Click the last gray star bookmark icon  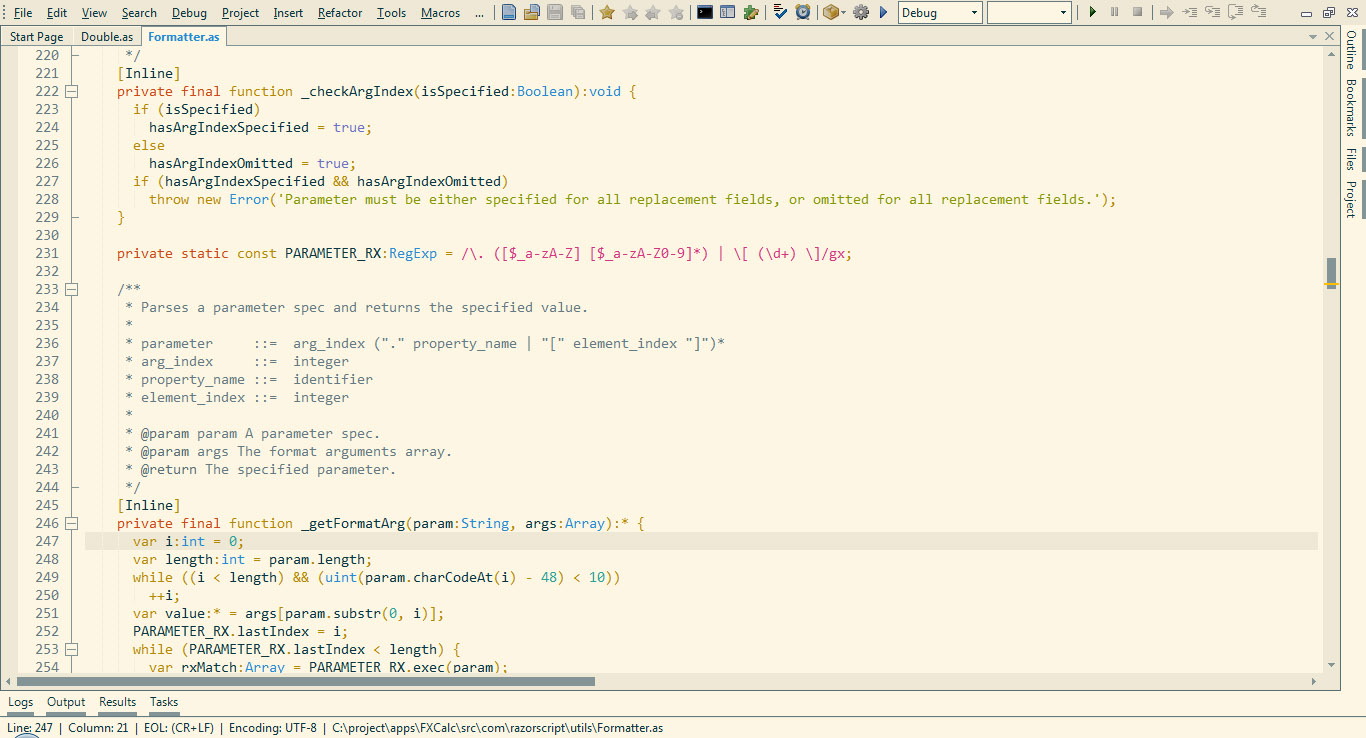(x=676, y=13)
